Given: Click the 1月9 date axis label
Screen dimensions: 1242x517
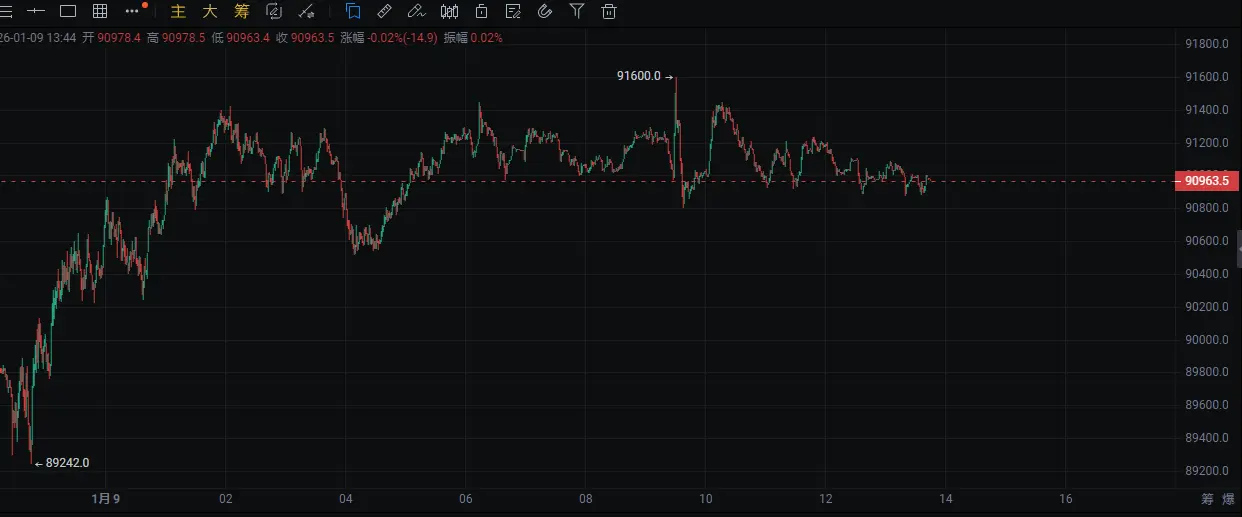Looking at the screenshot, I should (x=105, y=498).
